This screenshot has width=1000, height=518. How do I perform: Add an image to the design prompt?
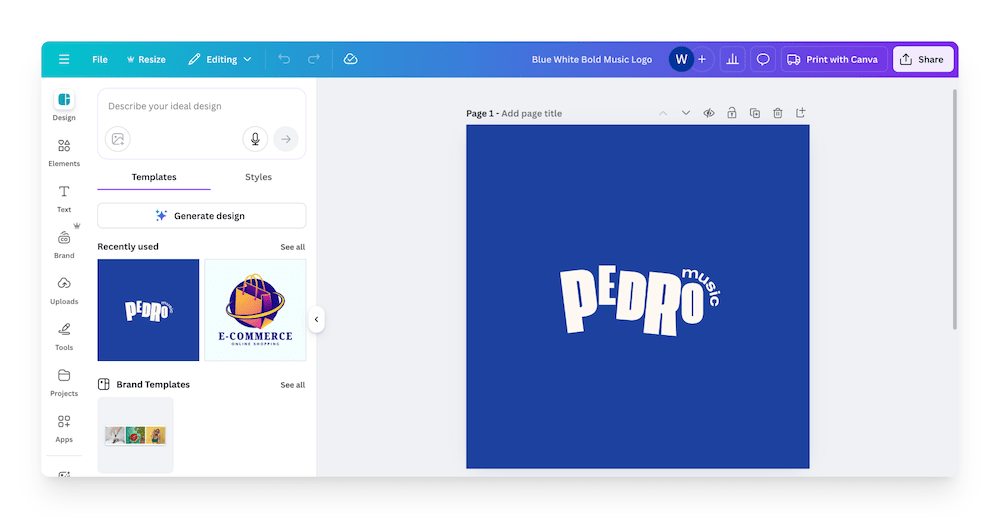(x=118, y=139)
